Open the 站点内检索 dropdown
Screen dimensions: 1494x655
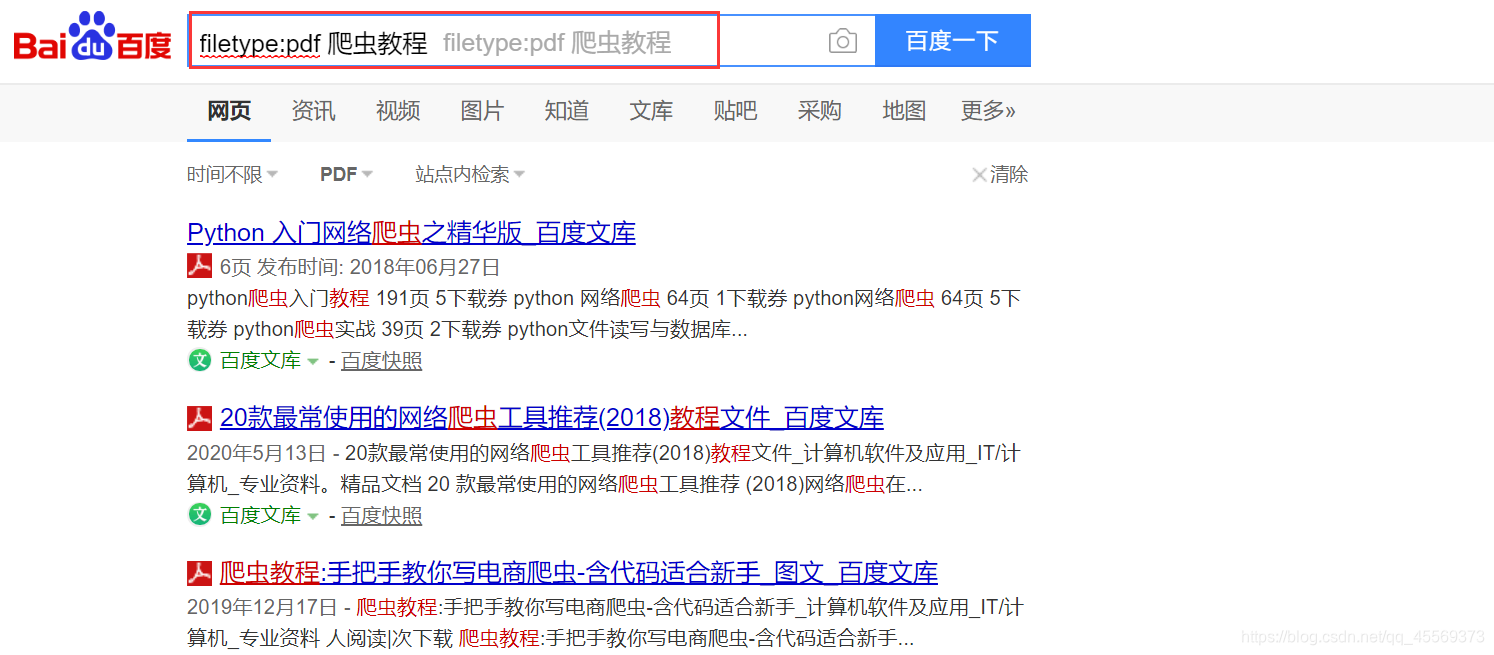coord(470,175)
